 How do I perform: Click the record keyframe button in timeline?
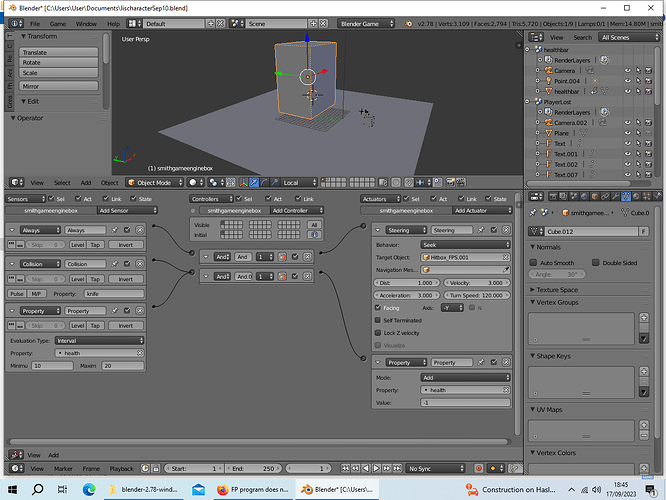(479, 468)
